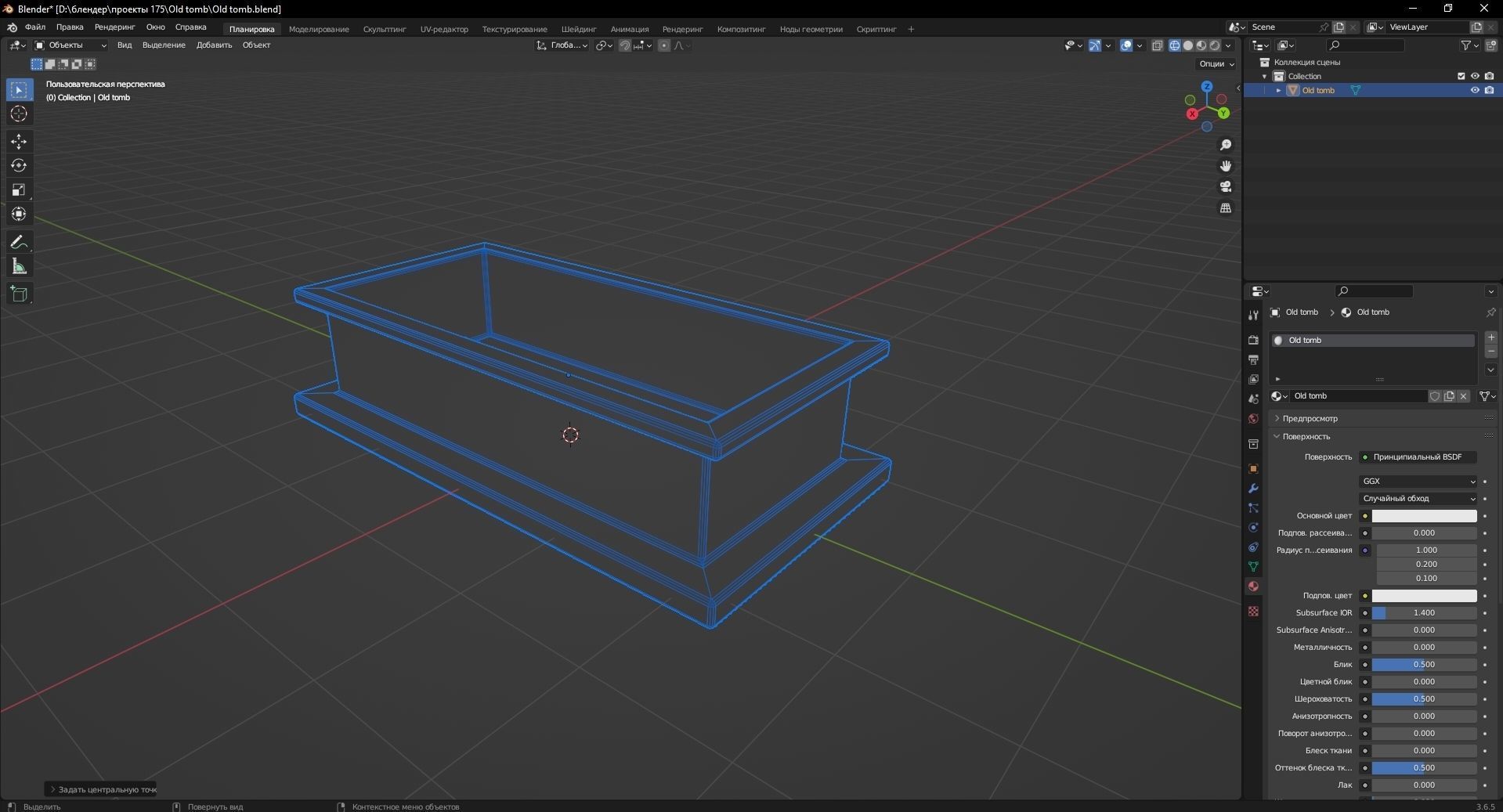Switch to the Shading workspace tab

tap(579, 30)
